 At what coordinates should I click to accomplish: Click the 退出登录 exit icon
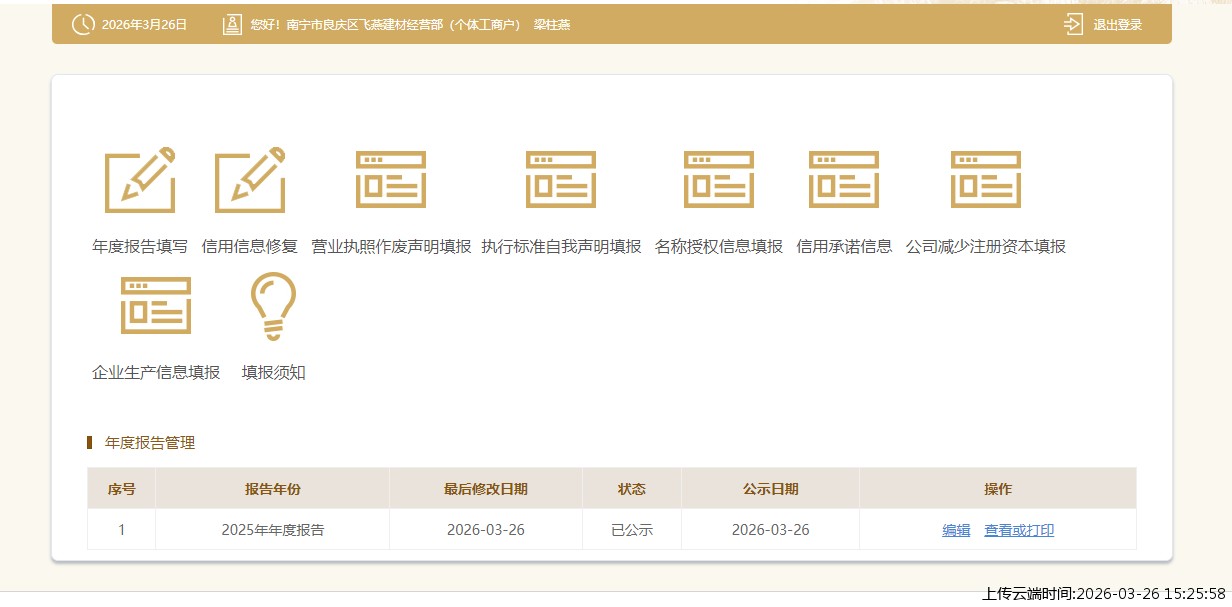pyautogui.click(x=1074, y=25)
